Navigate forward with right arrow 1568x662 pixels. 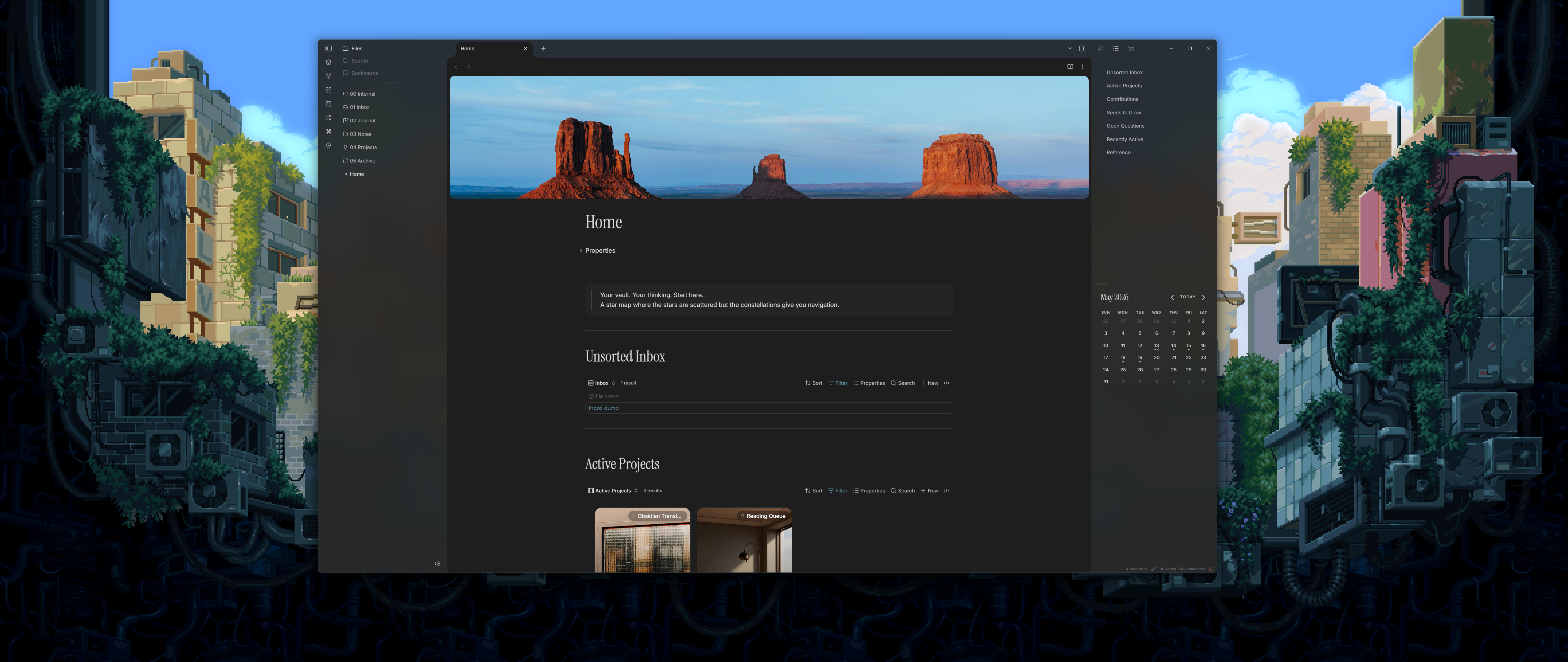click(x=468, y=67)
